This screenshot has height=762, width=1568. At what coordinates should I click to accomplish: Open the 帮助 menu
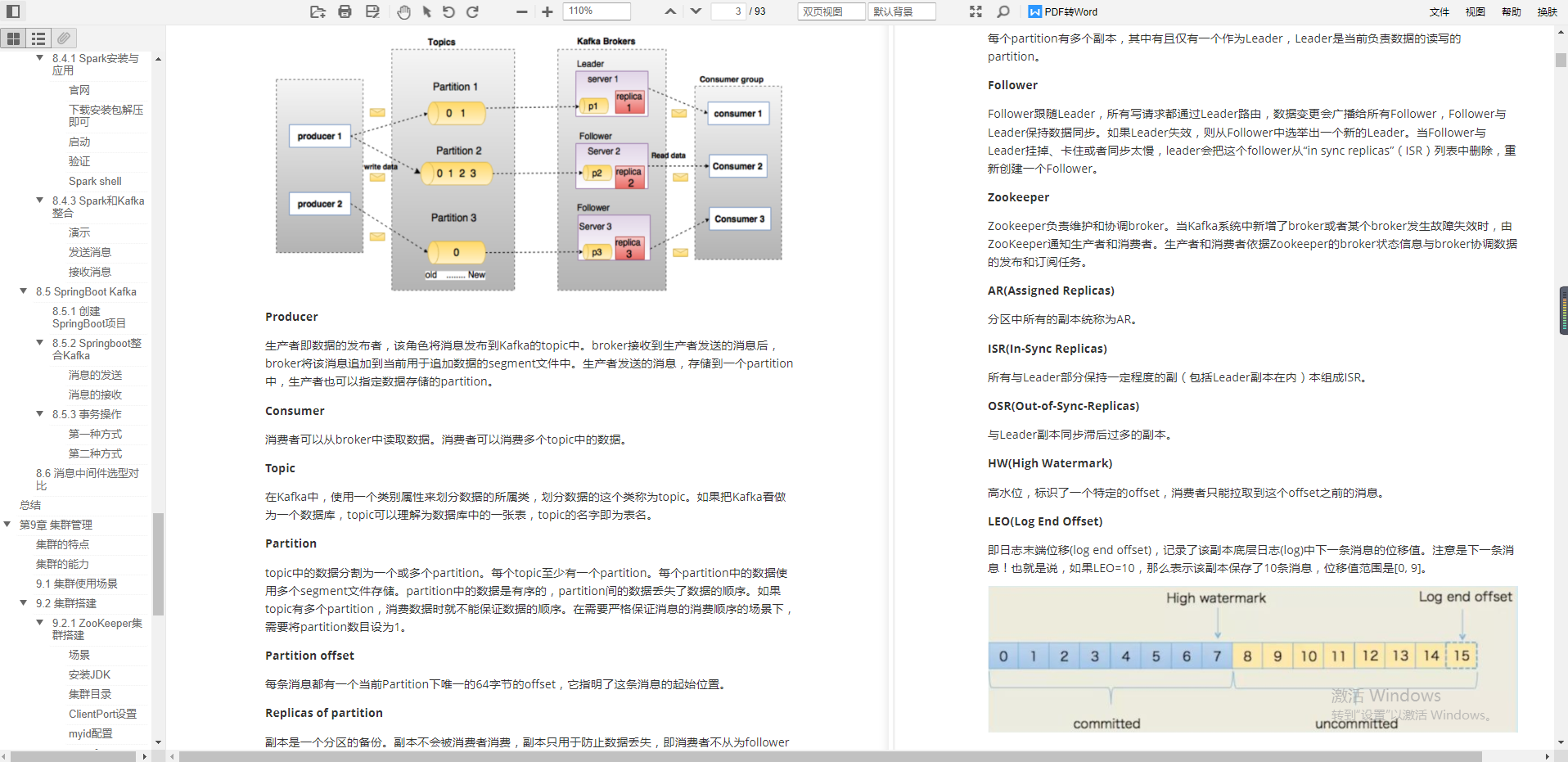point(1512,11)
